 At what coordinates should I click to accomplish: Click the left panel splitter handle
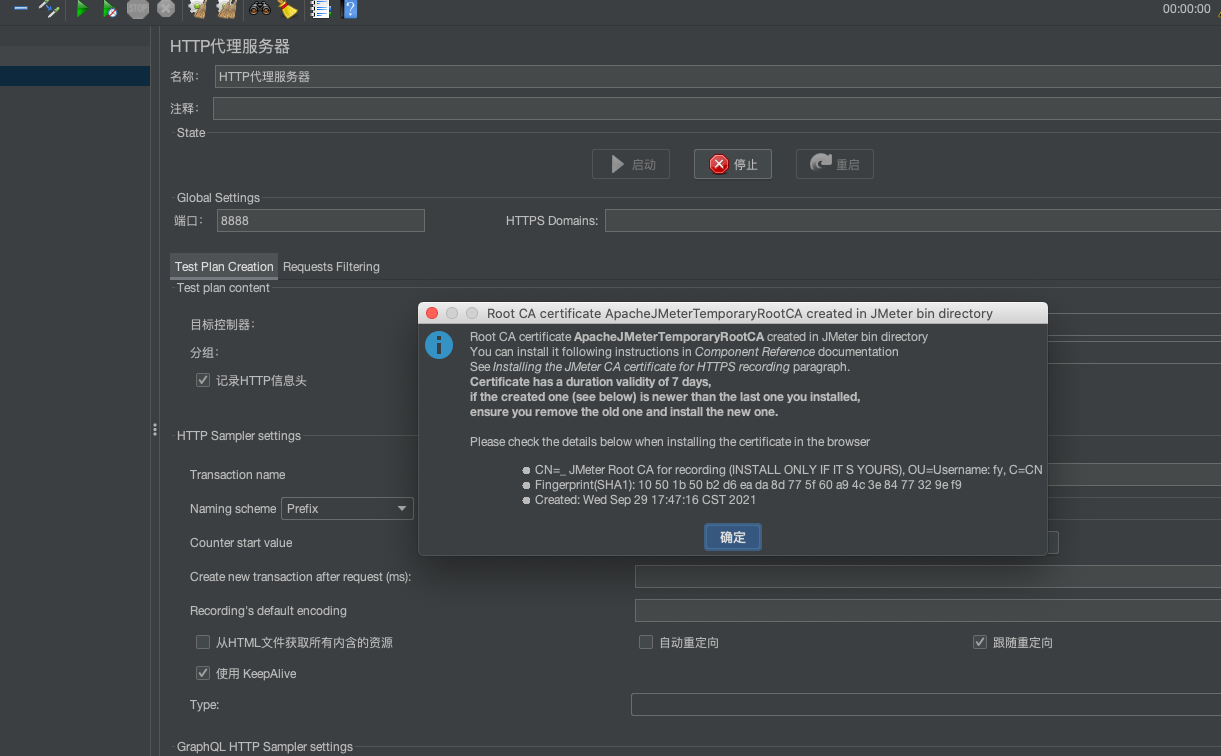coord(155,429)
